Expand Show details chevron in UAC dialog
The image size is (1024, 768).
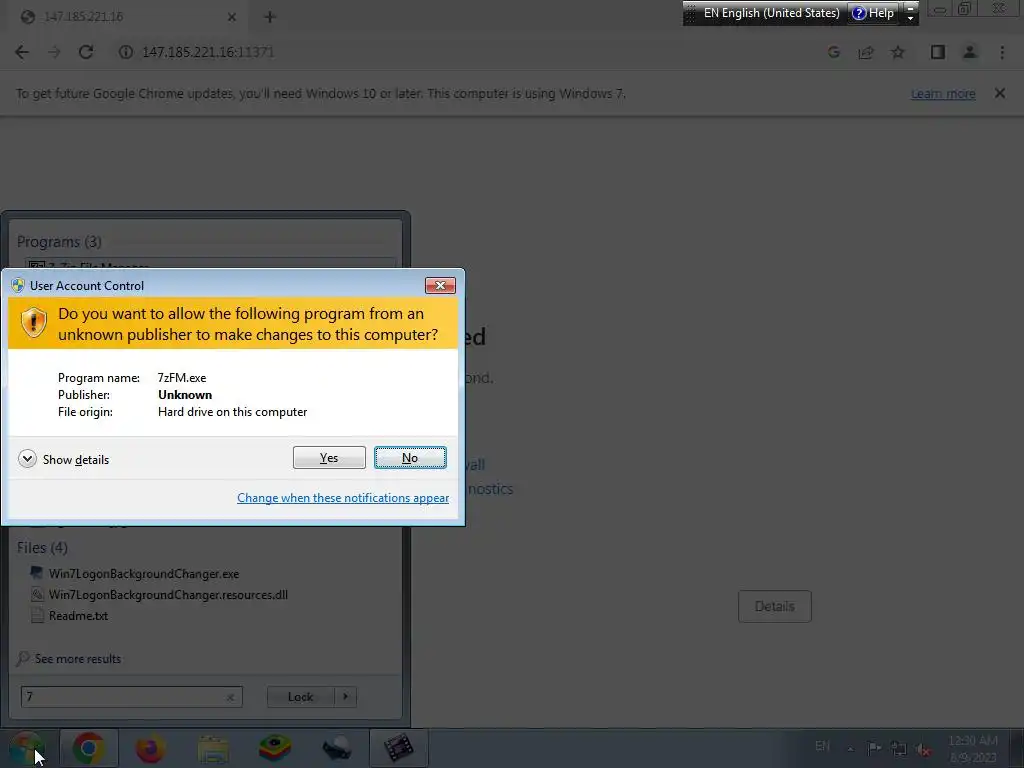pos(27,459)
